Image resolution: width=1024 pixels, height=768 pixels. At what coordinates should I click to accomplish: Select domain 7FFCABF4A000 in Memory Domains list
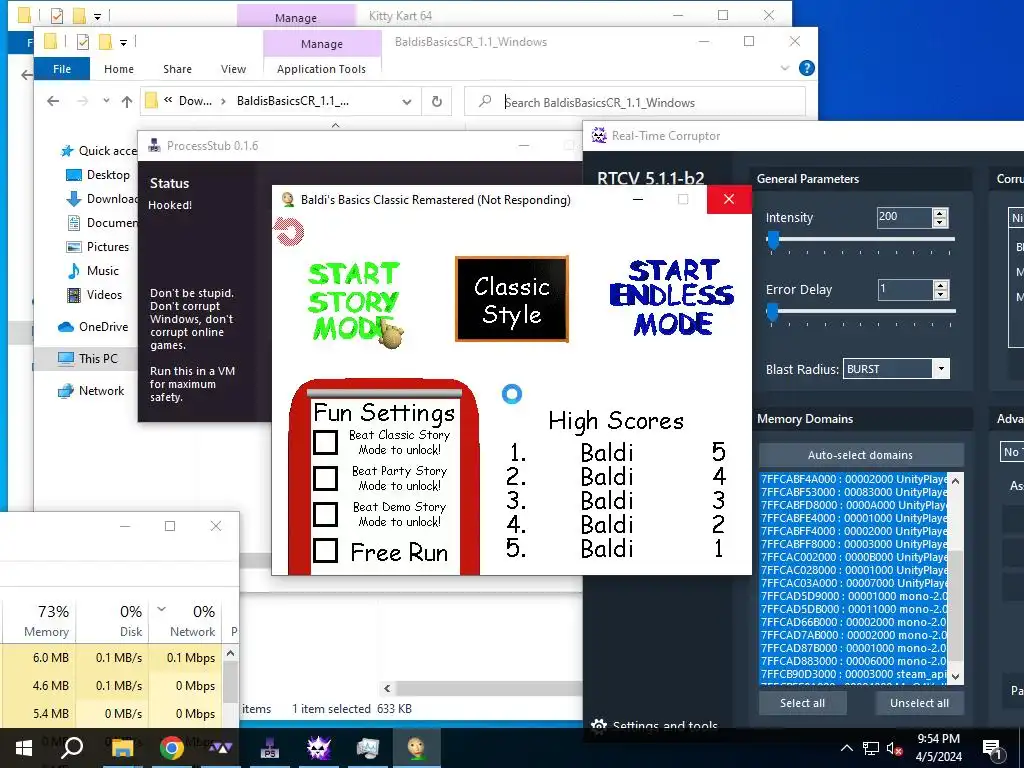pyautogui.click(x=854, y=479)
